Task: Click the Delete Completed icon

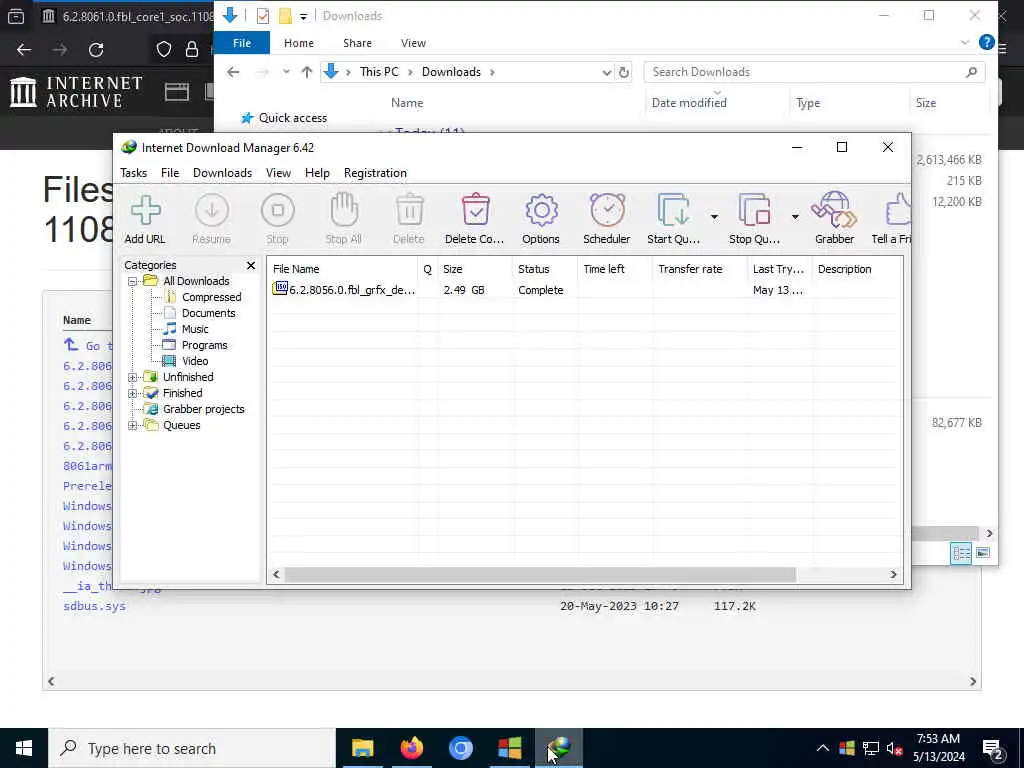Action: point(475,219)
